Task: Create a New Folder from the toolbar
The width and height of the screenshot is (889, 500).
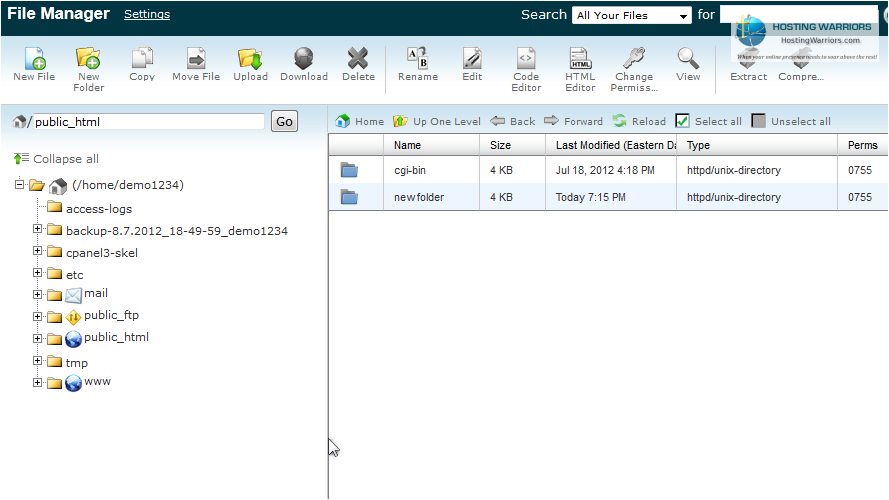Action: (x=88, y=58)
